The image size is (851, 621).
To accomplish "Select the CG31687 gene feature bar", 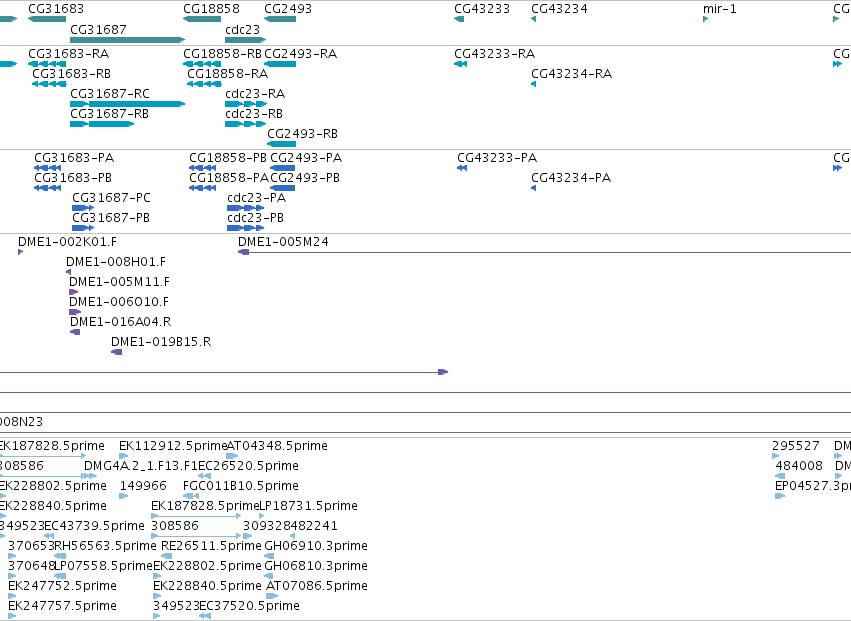I will 128,40.
